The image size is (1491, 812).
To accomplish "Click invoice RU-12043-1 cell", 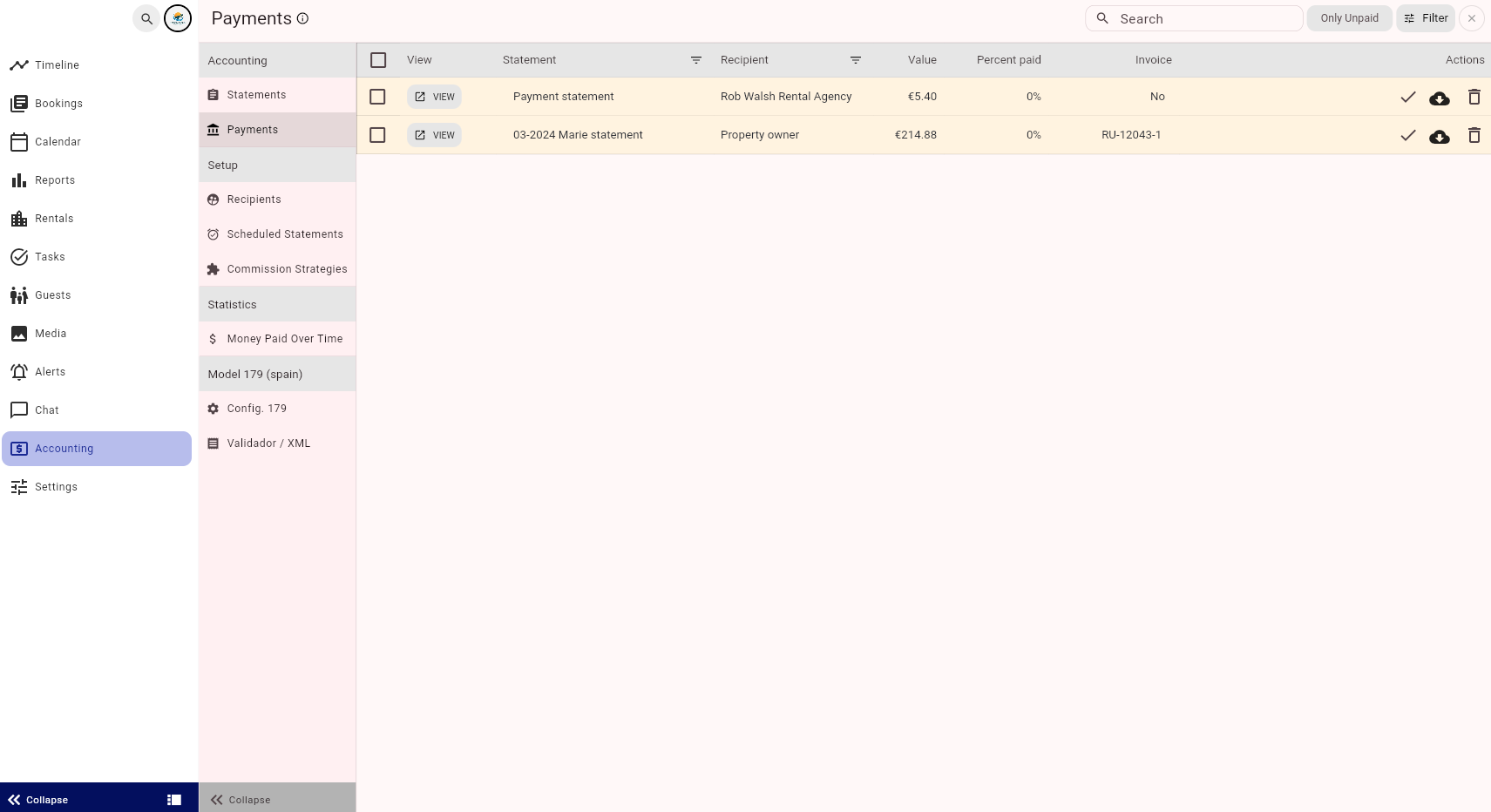I will point(1131,135).
